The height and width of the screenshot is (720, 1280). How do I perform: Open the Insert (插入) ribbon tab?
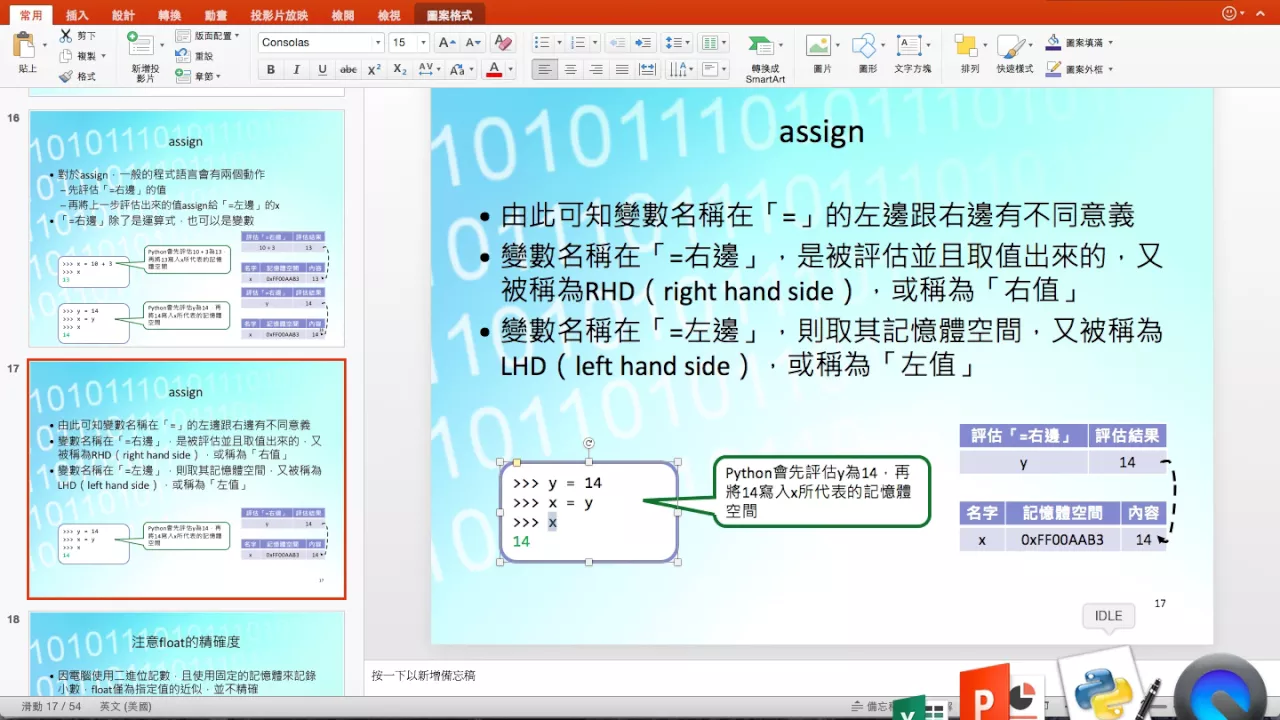point(77,15)
